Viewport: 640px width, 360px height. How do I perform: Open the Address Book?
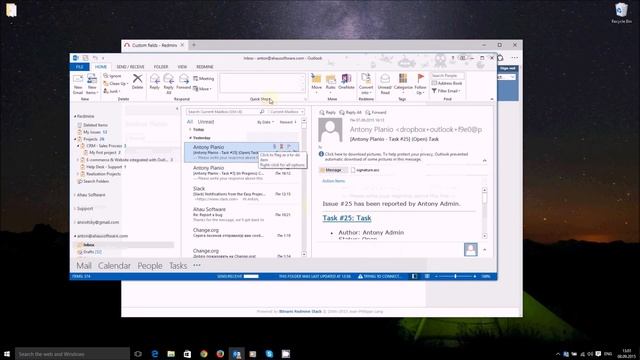tap(447, 83)
